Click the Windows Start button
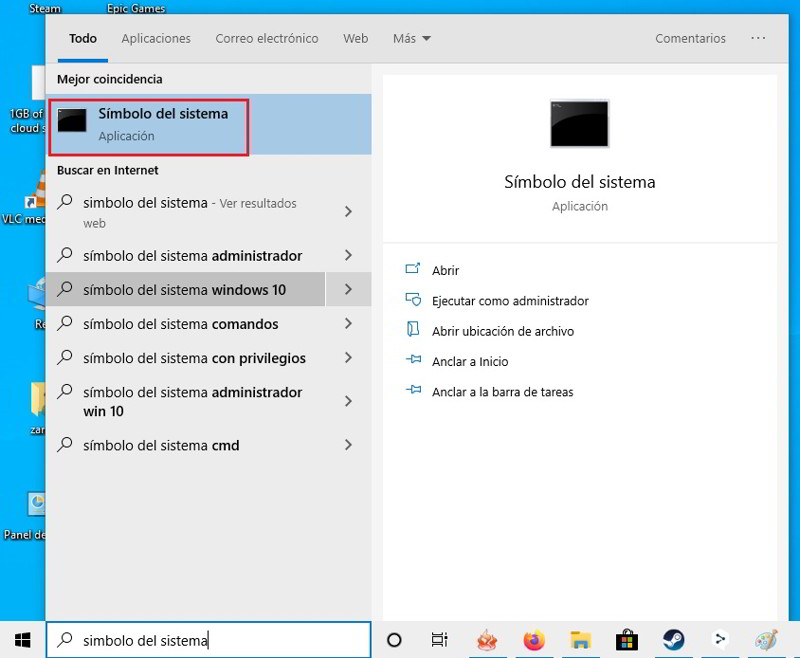The height and width of the screenshot is (658, 800). (22, 640)
